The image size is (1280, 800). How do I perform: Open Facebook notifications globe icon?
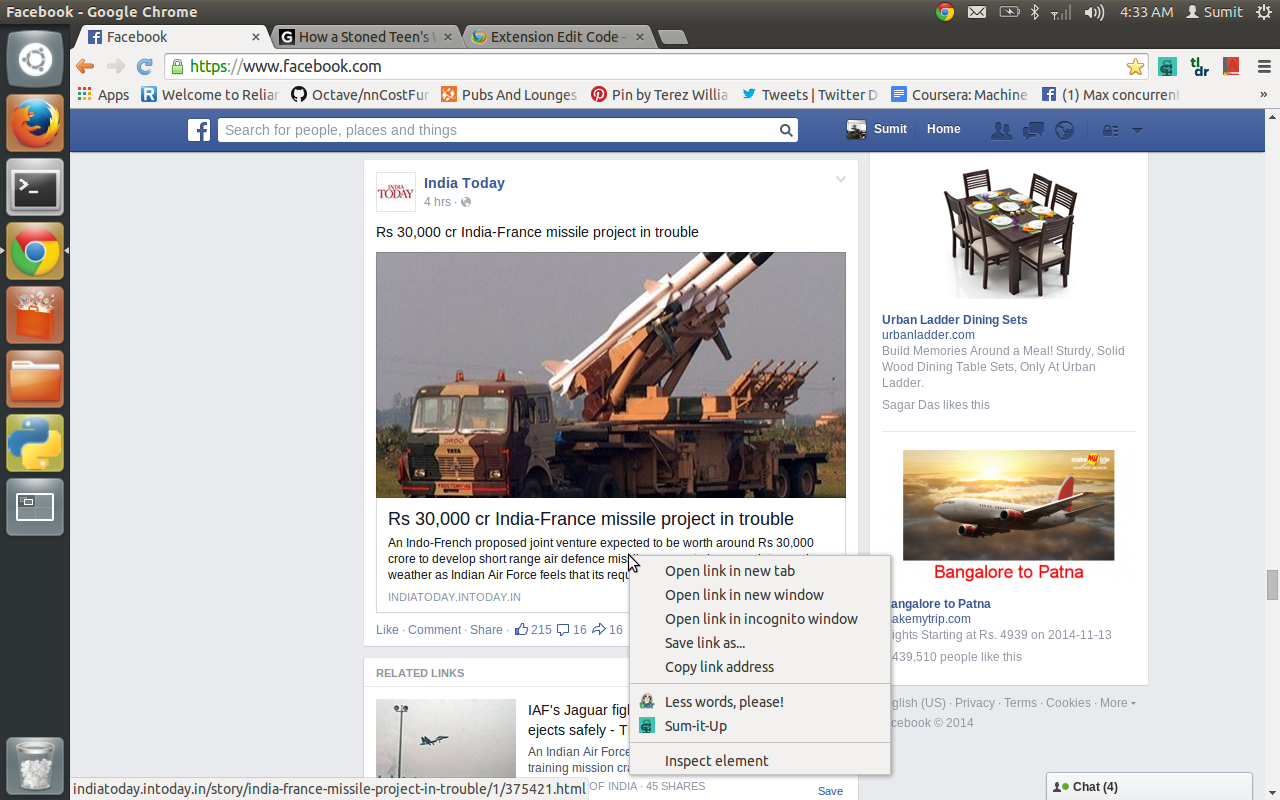[x=1064, y=130]
